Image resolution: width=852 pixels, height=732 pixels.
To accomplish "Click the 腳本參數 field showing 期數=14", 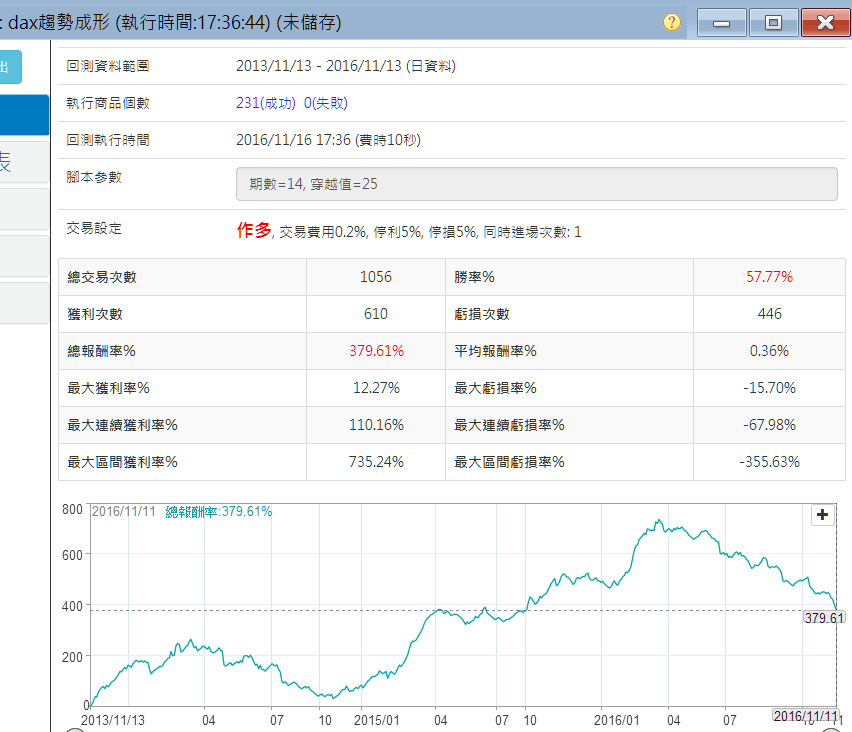I will [x=536, y=184].
